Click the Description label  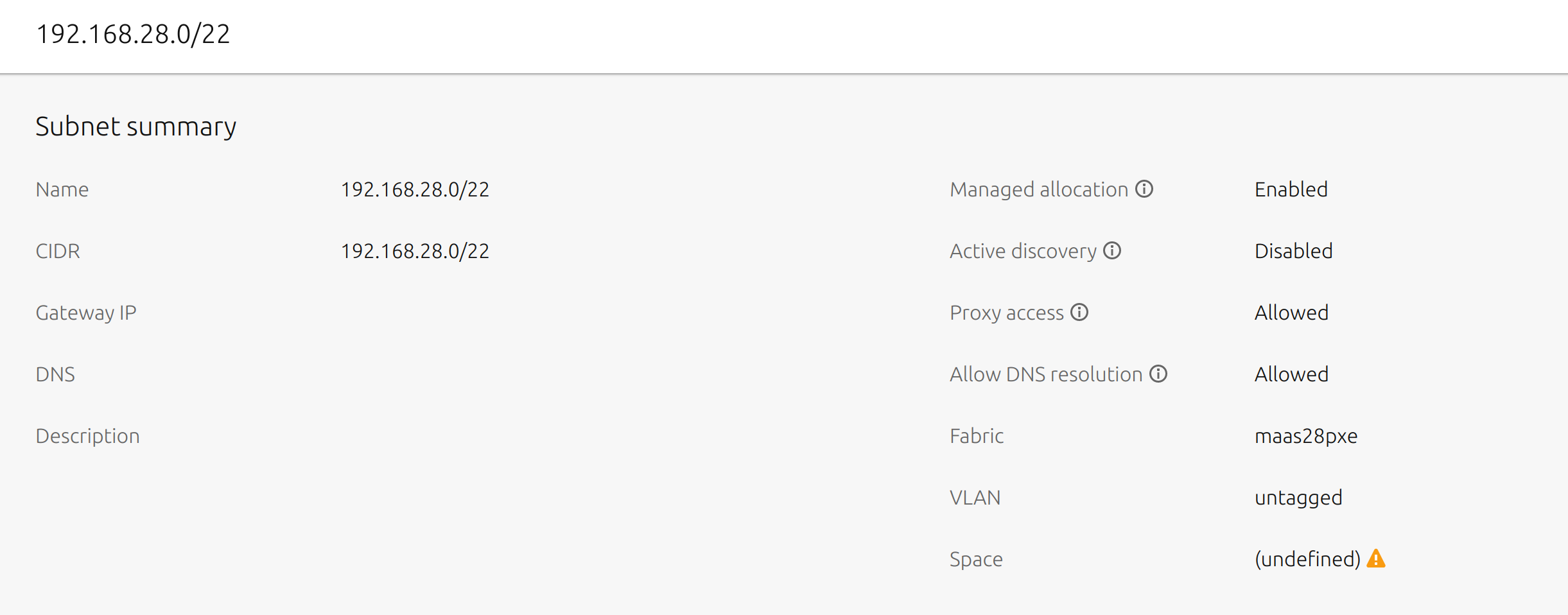tap(87, 436)
